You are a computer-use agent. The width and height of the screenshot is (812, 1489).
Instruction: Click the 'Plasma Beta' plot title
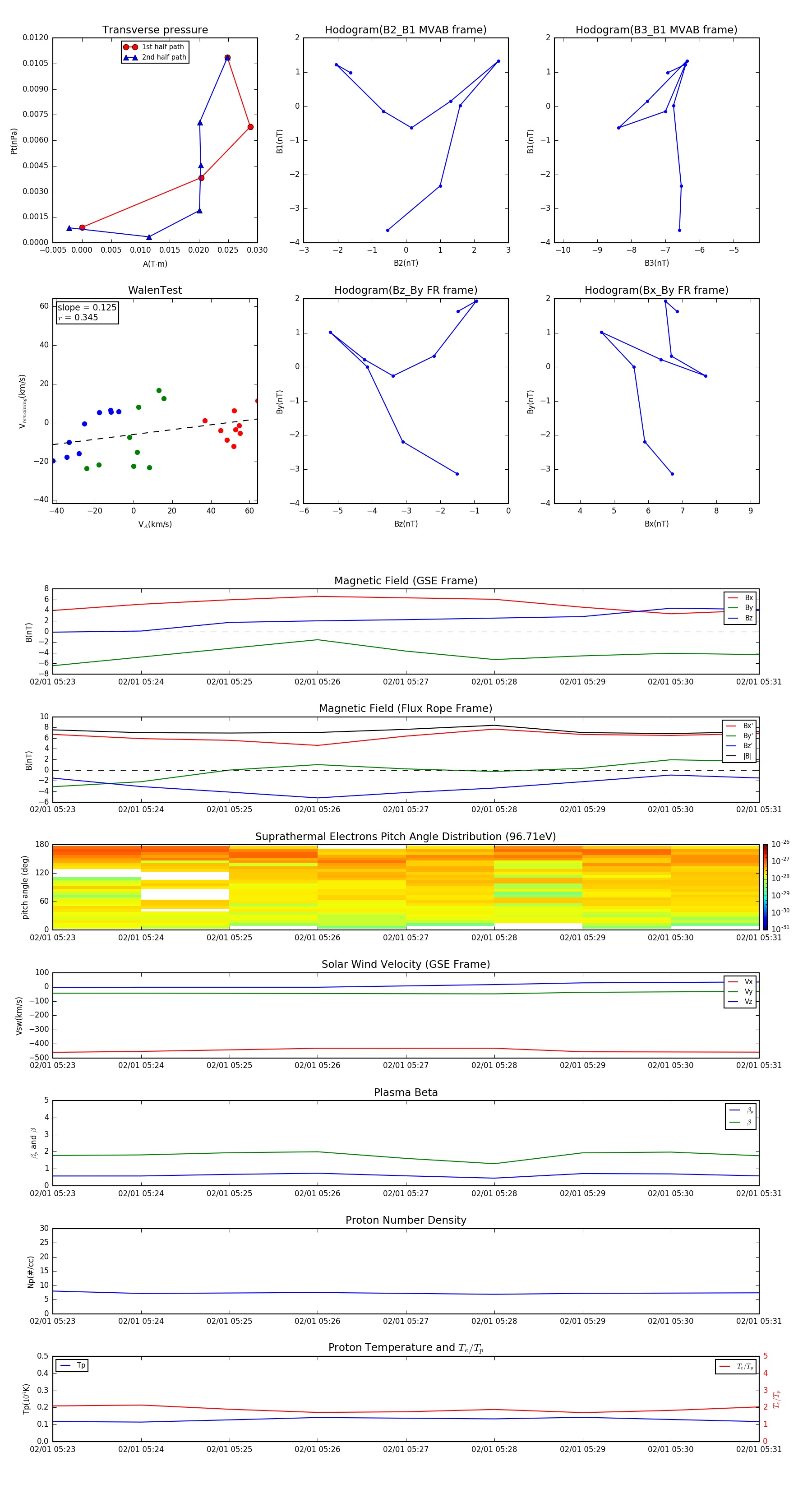click(406, 1092)
